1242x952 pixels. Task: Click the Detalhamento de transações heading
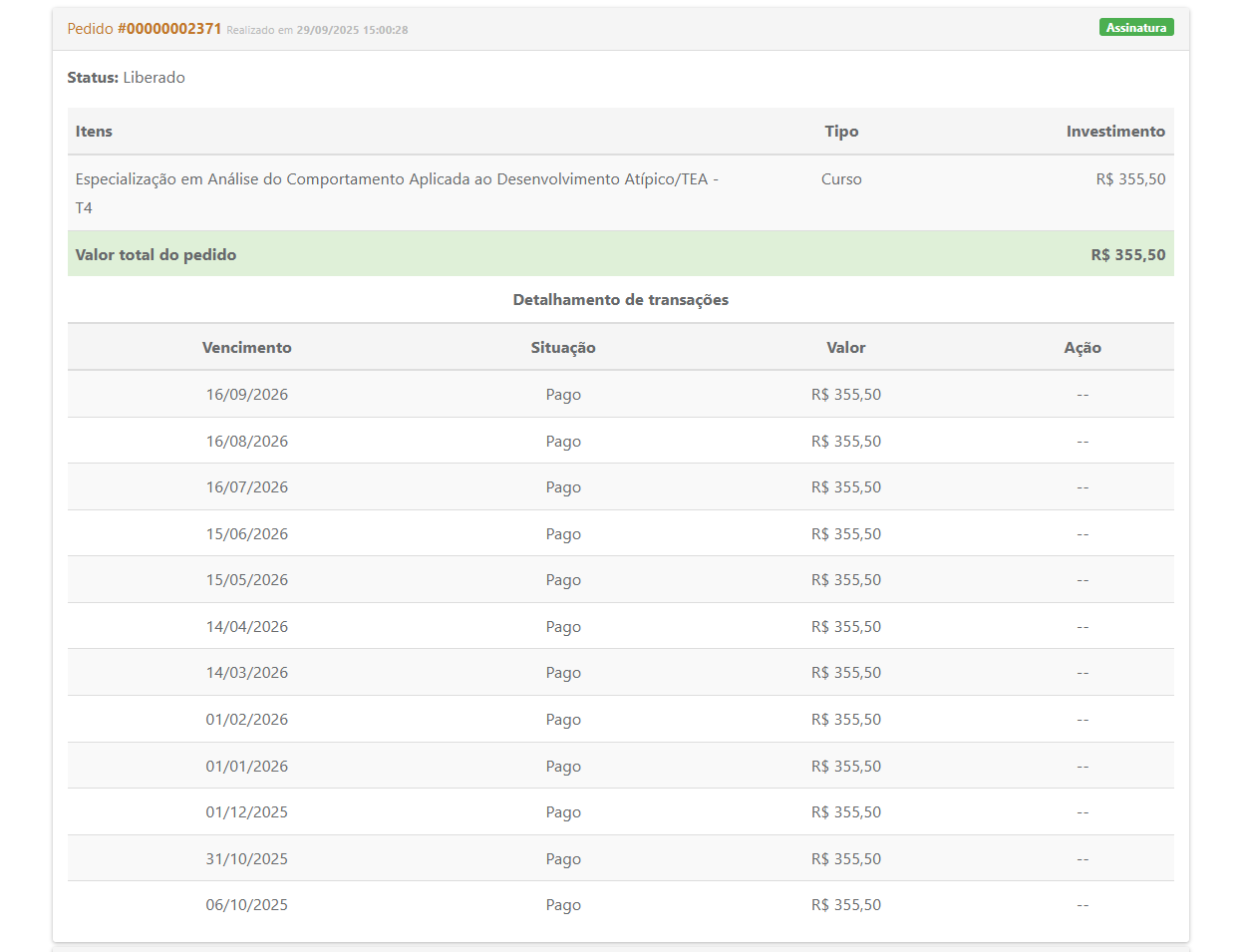tap(621, 300)
